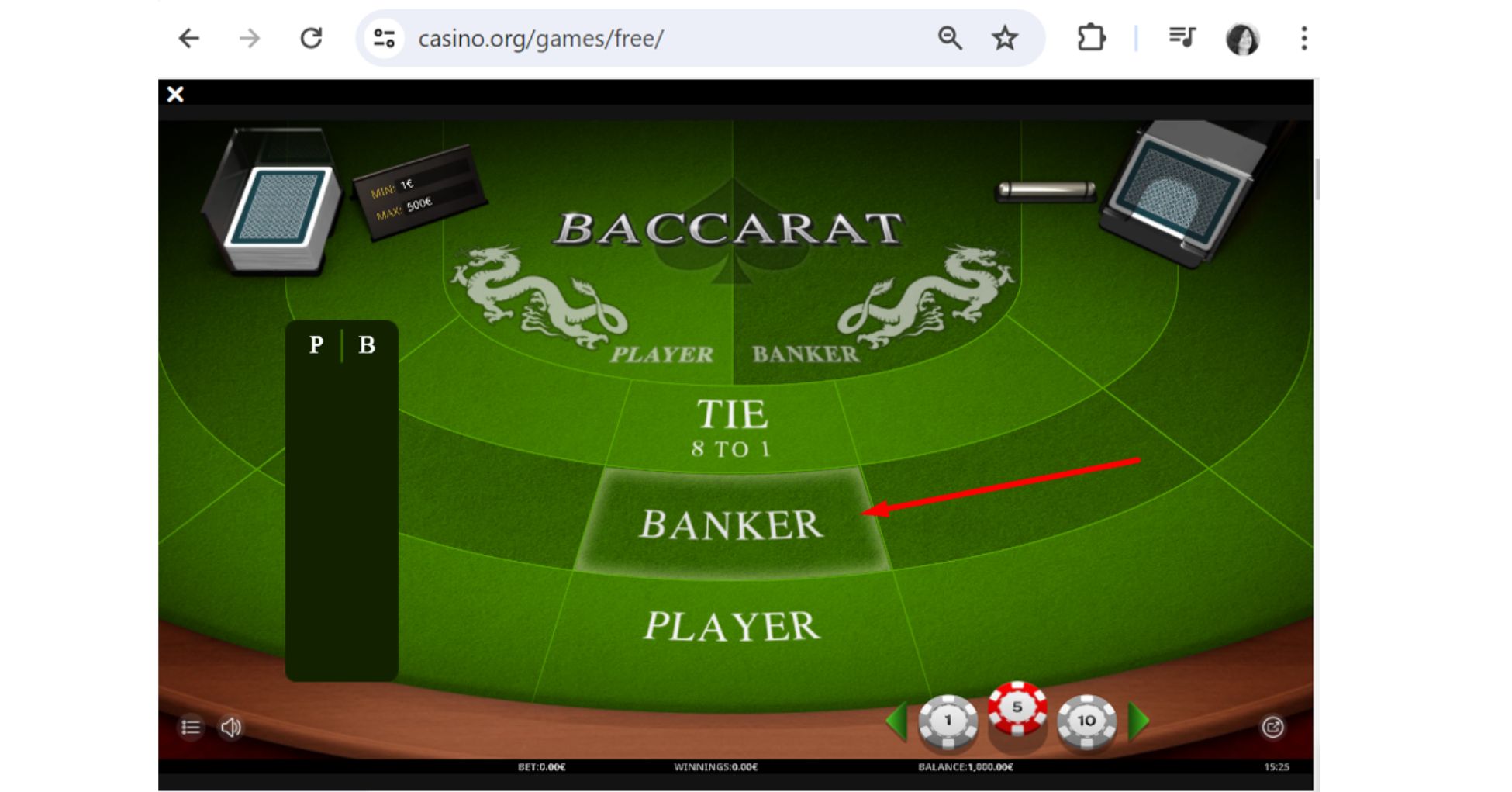Open the browser extensions puzzle icon

pyautogui.click(x=1091, y=38)
